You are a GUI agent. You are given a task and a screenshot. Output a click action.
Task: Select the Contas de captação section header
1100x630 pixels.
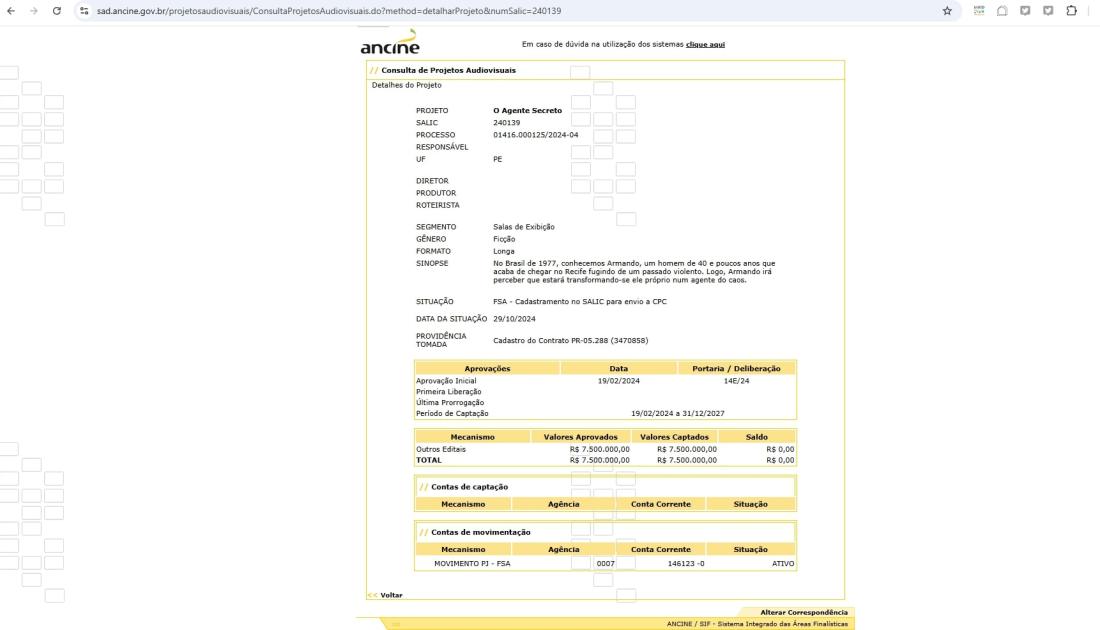tap(469, 487)
